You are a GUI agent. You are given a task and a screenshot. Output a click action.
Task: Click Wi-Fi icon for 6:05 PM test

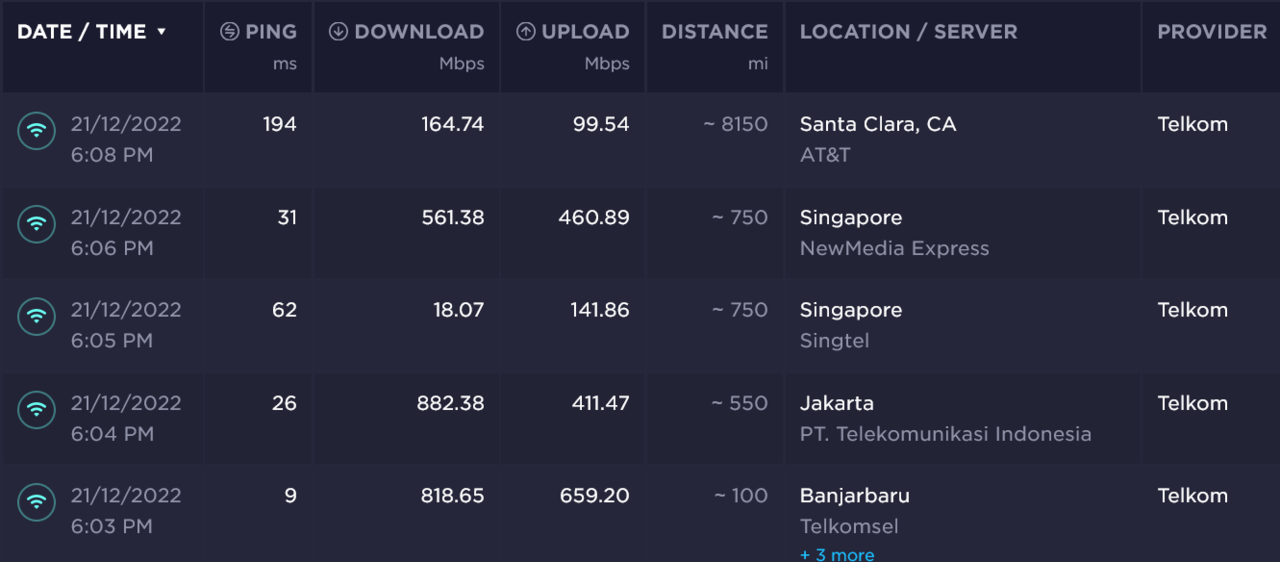coord(37,316)
